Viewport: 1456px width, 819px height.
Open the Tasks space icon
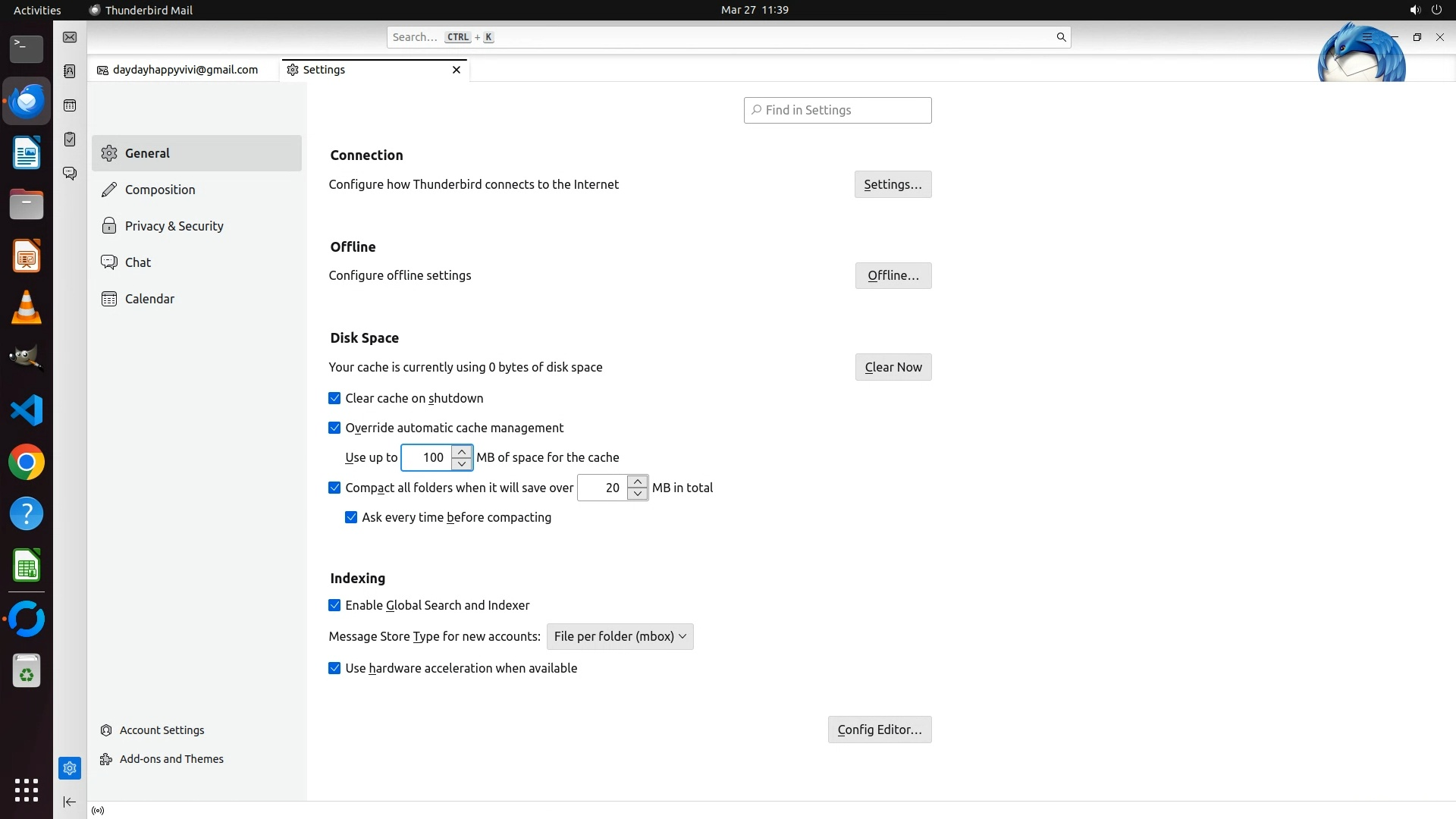[70, 140]
